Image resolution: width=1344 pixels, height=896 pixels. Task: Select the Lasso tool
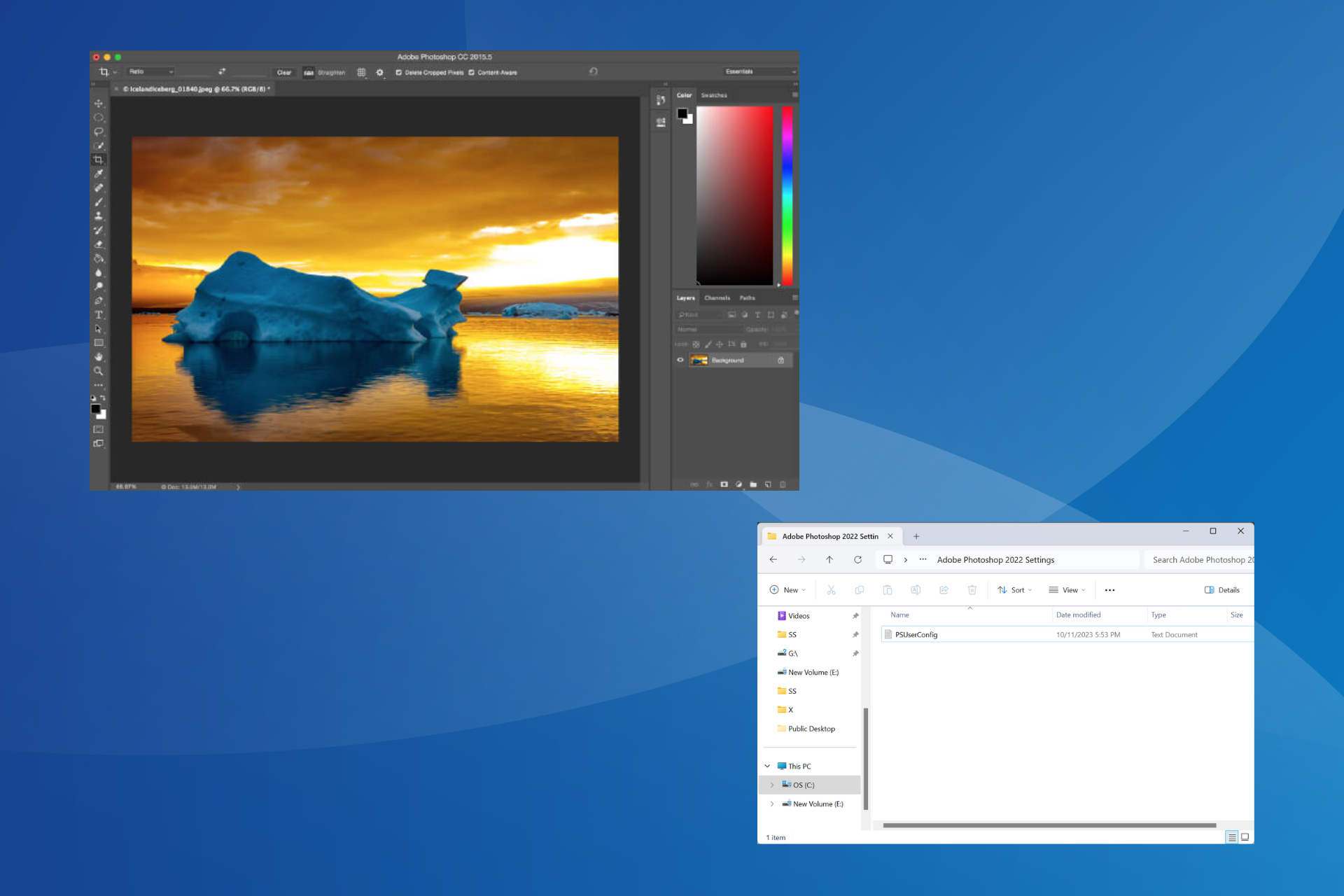(x=99, y=132)
